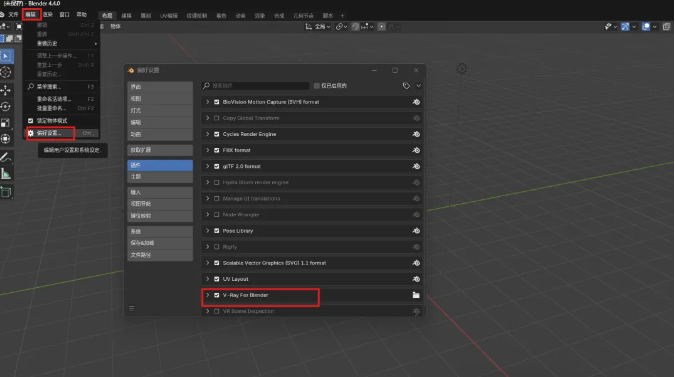
Task: Click the overlay spheres icon in header
Action: coord(646,27)
